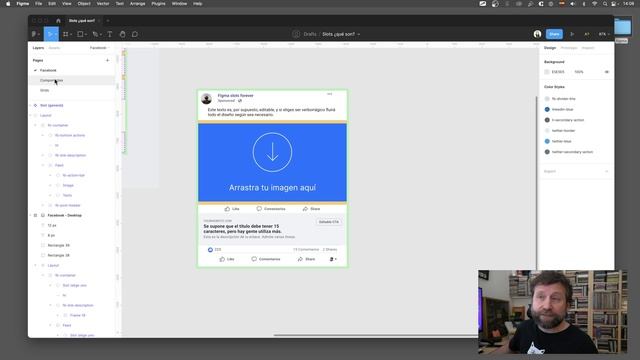The width and height of the screenshot is (640, 360).
Task: Switch to the Inspect tab
Action: point(588,48)
